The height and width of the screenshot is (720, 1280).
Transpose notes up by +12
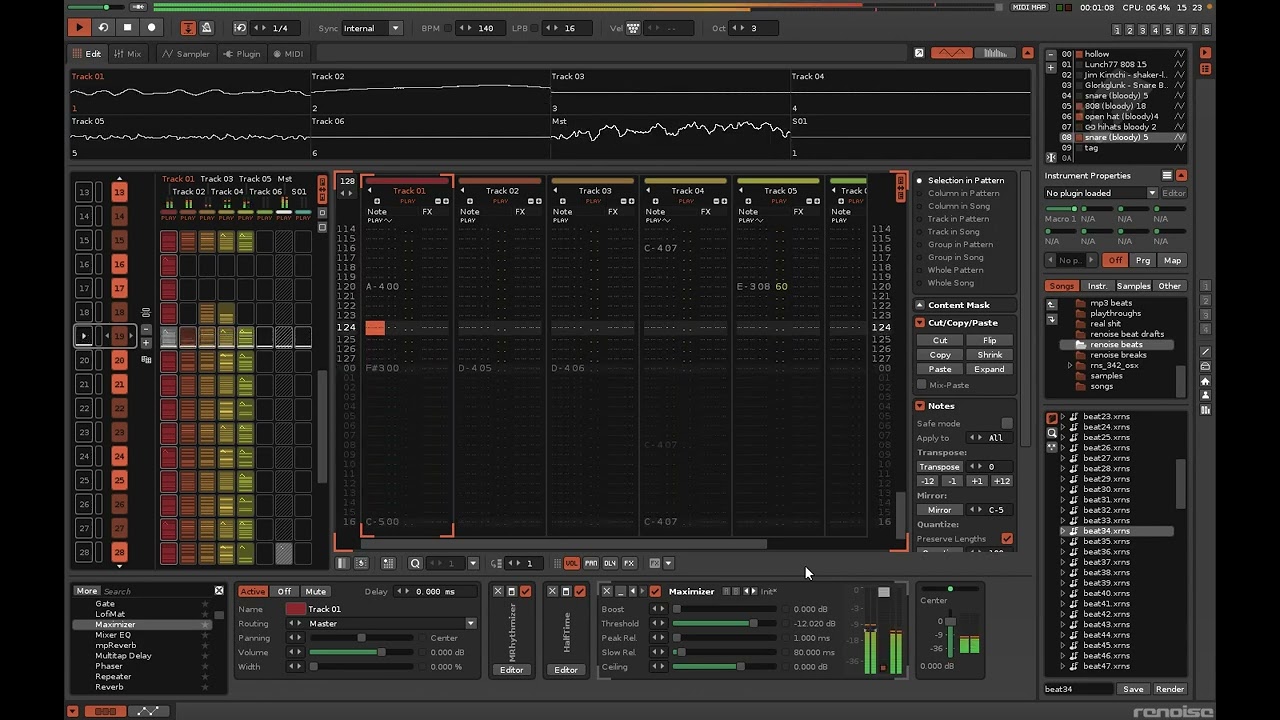point(1001,481)
